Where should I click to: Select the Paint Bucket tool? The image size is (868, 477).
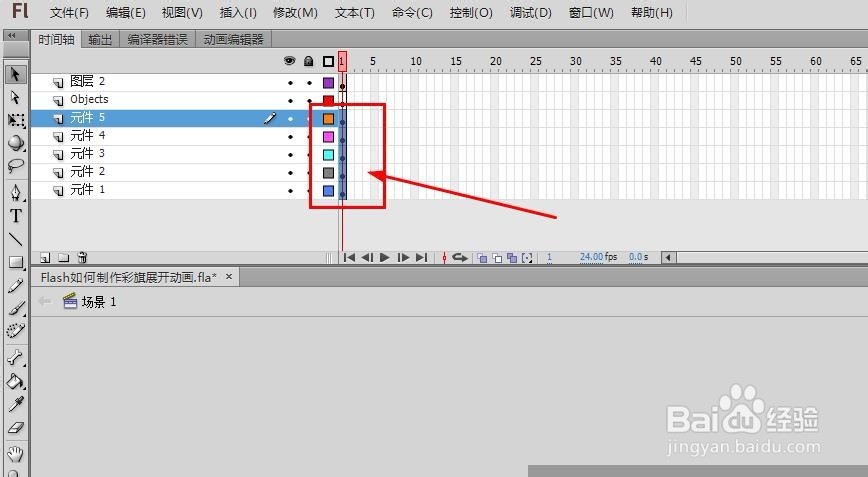pos(16,381)
